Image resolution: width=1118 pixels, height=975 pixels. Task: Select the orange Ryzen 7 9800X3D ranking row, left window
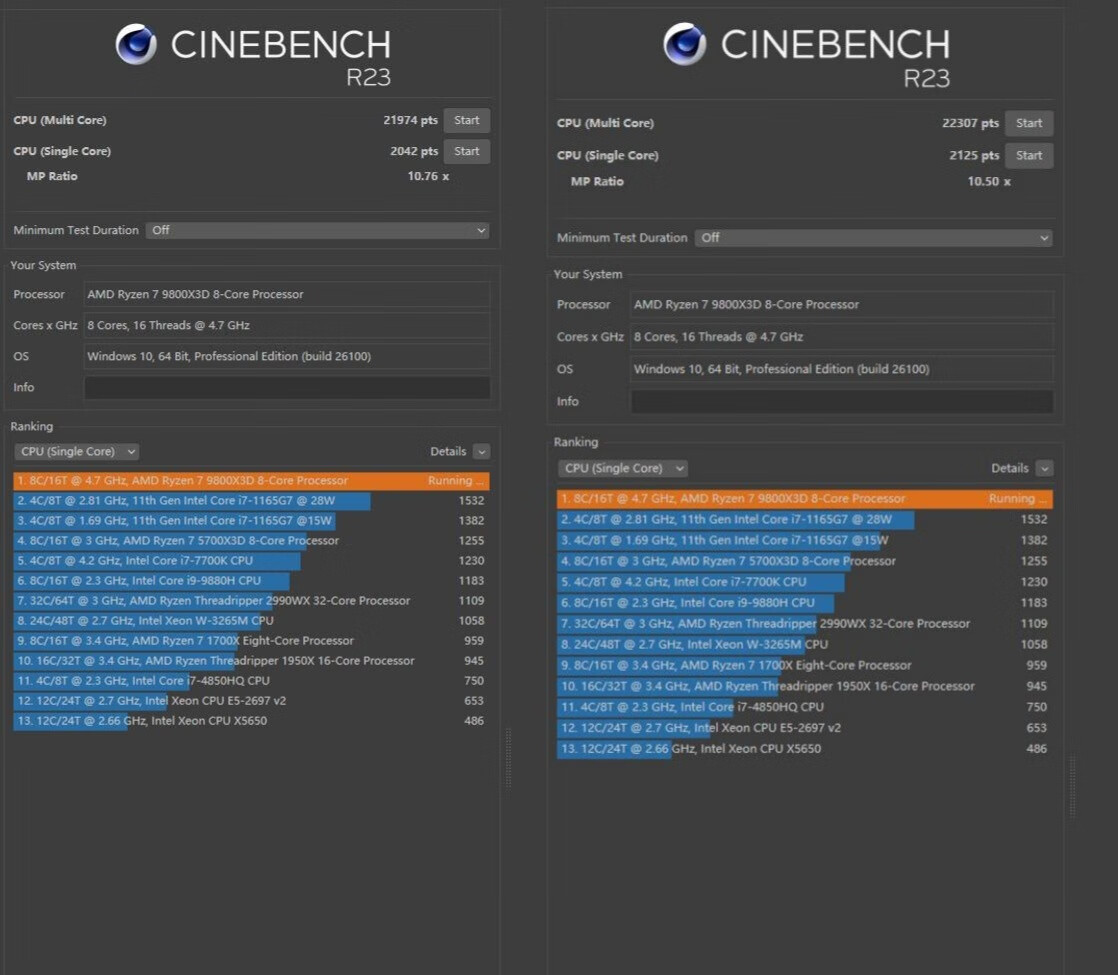point(251,481)
